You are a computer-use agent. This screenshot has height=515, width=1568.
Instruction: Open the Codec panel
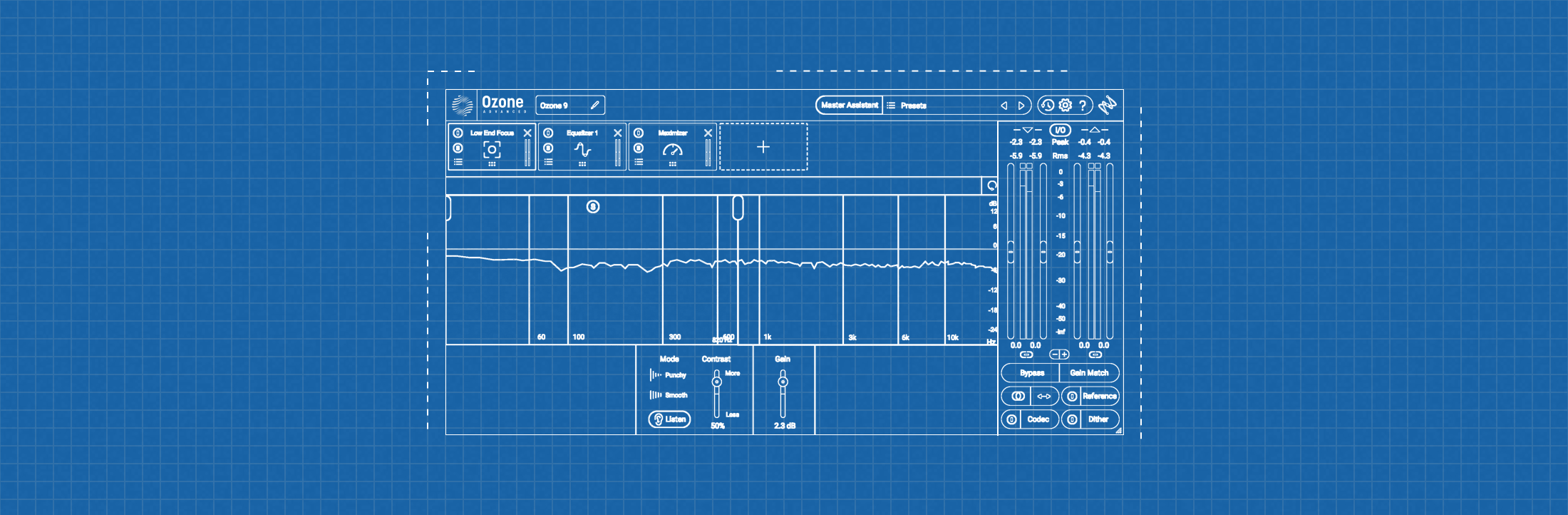click(x=1038, y=419)
